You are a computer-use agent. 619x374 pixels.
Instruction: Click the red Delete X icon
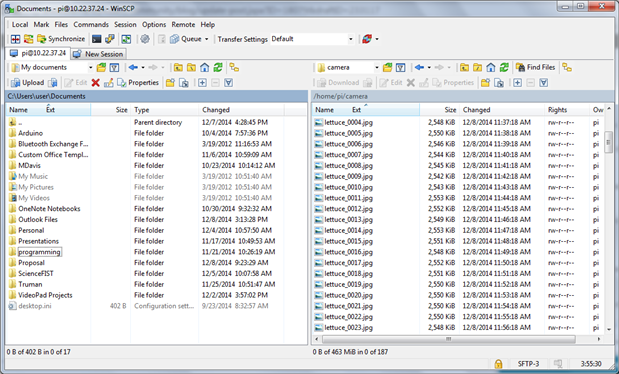[96, 83]
